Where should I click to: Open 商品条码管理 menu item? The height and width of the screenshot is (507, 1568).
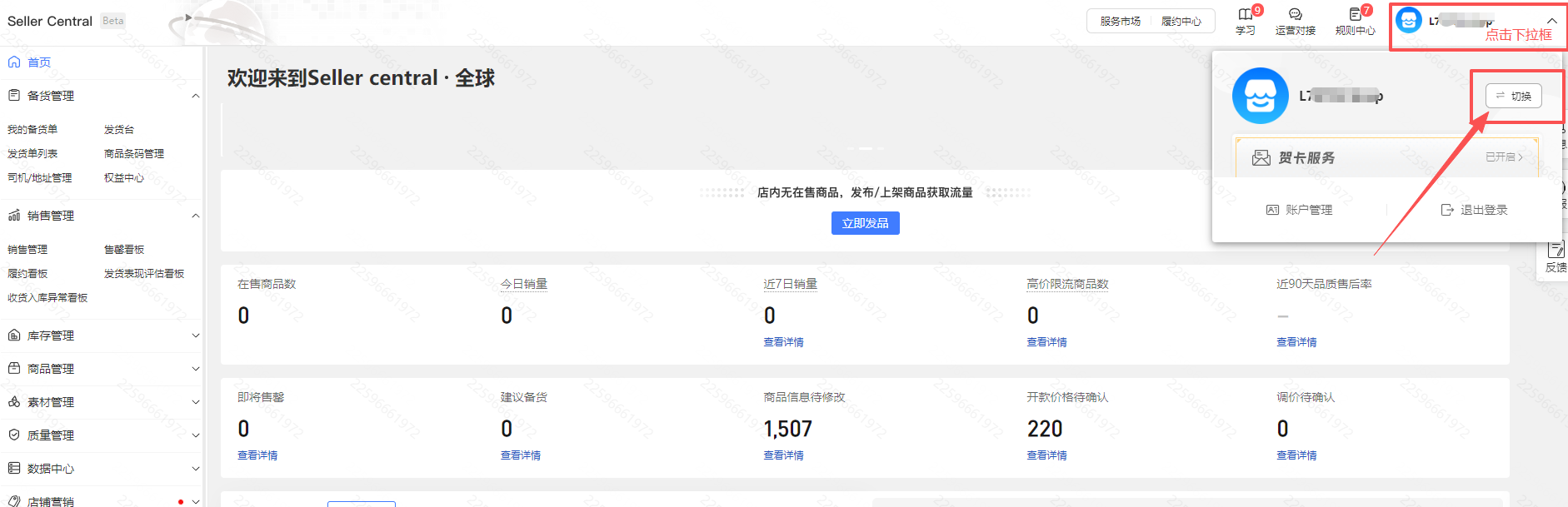tap(134, 154)
